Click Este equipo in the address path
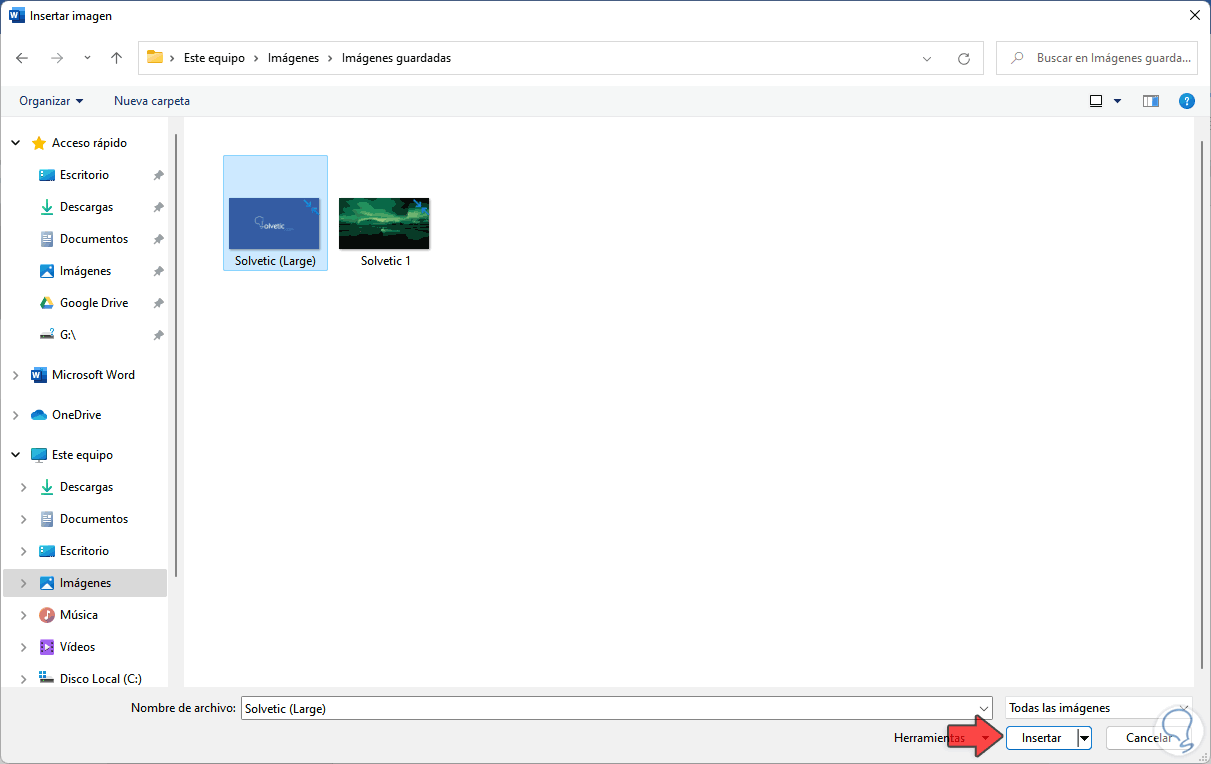Image resolution: width=1211 pixels, height=764 pixels. point(214,58)
